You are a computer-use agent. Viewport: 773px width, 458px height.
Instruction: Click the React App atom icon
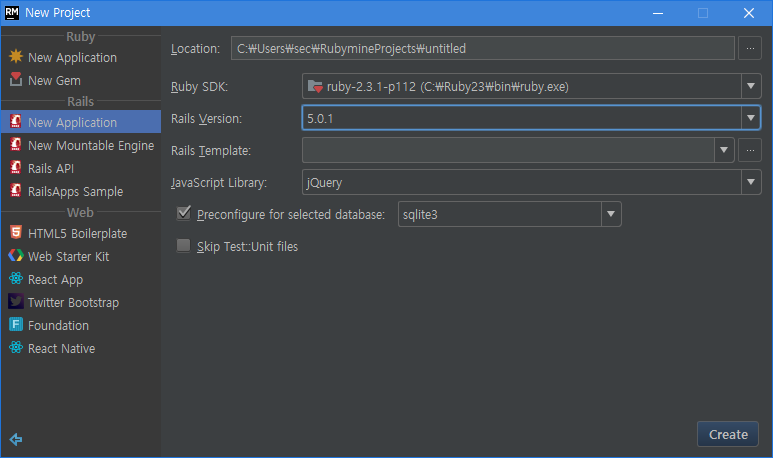pos(16,279)
